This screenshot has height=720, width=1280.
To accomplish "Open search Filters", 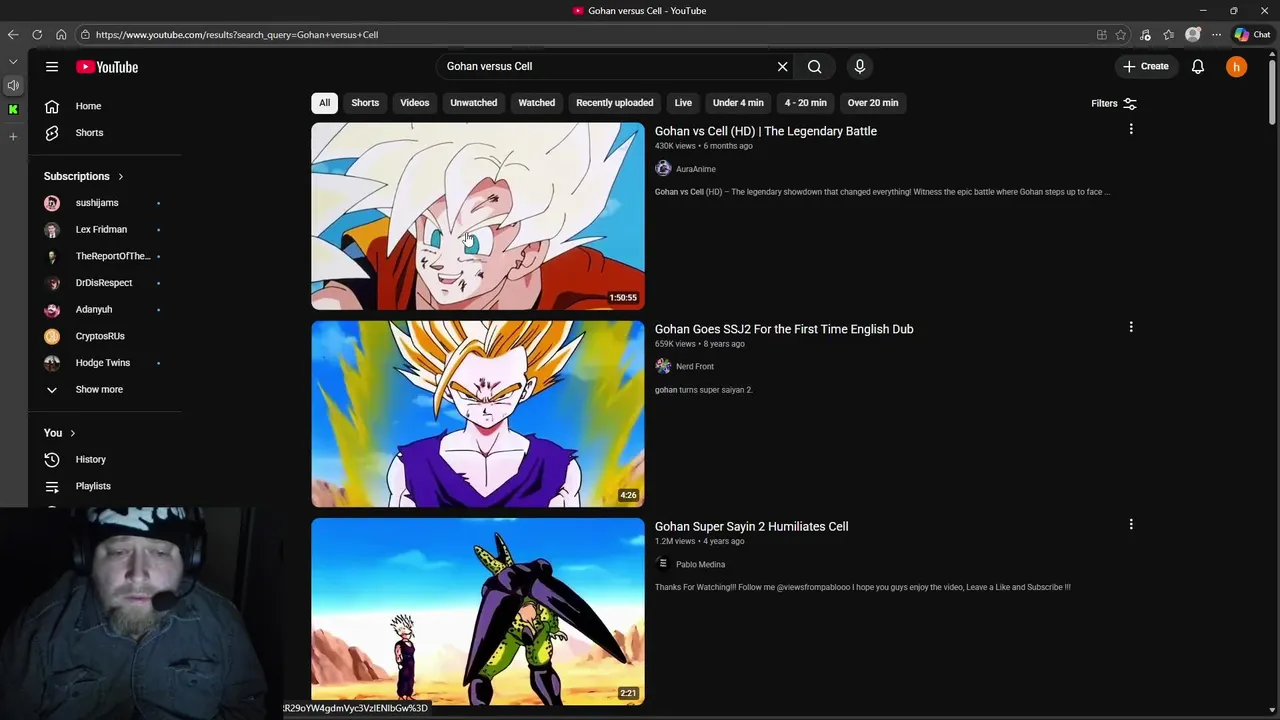I will [1113, 103].
